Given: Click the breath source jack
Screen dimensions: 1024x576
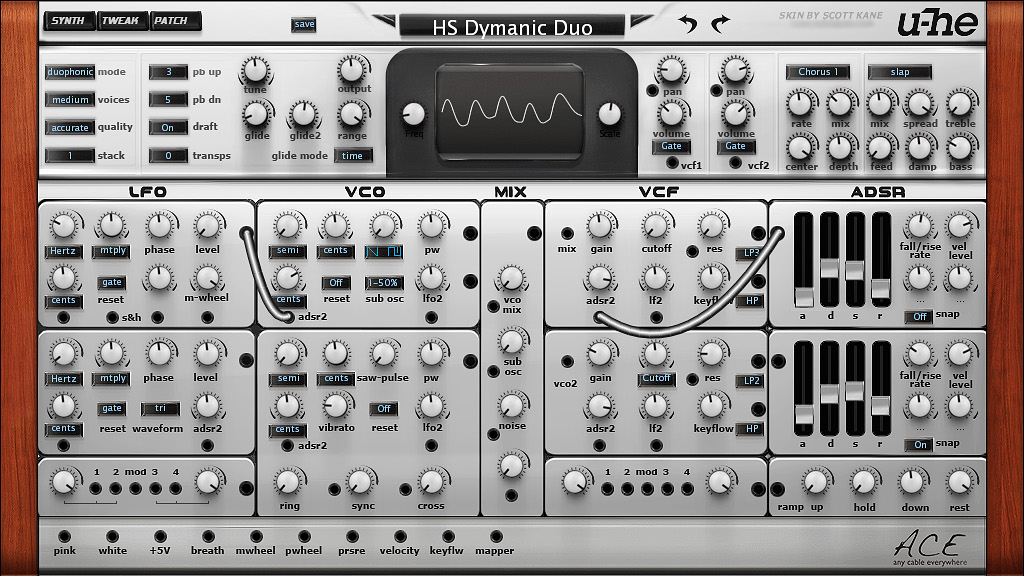Looking at the screenshot, I should pyautogui.click(x=208, y=536).
